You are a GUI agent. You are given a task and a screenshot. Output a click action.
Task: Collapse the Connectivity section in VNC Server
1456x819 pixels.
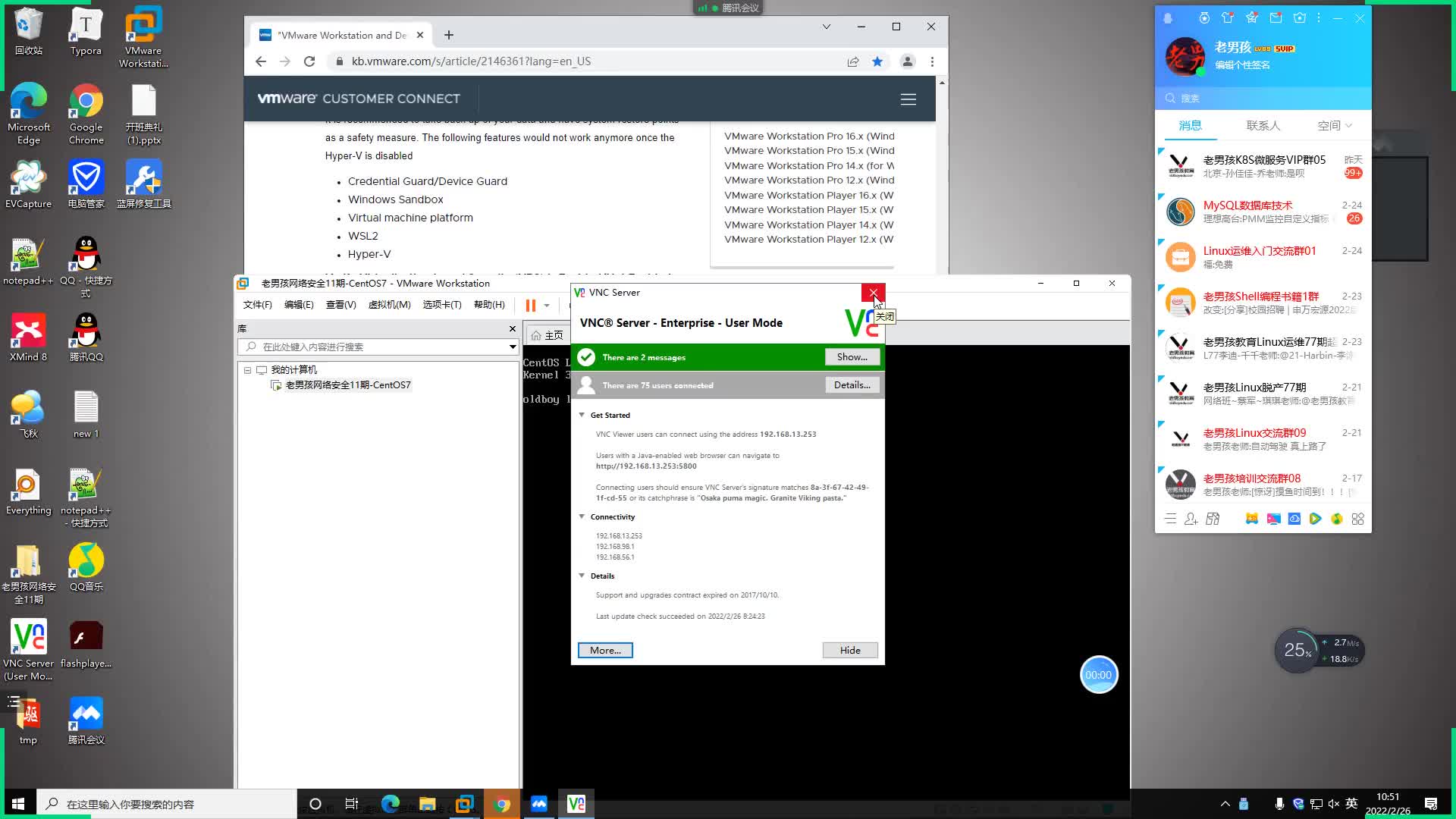tap(582, 516)
